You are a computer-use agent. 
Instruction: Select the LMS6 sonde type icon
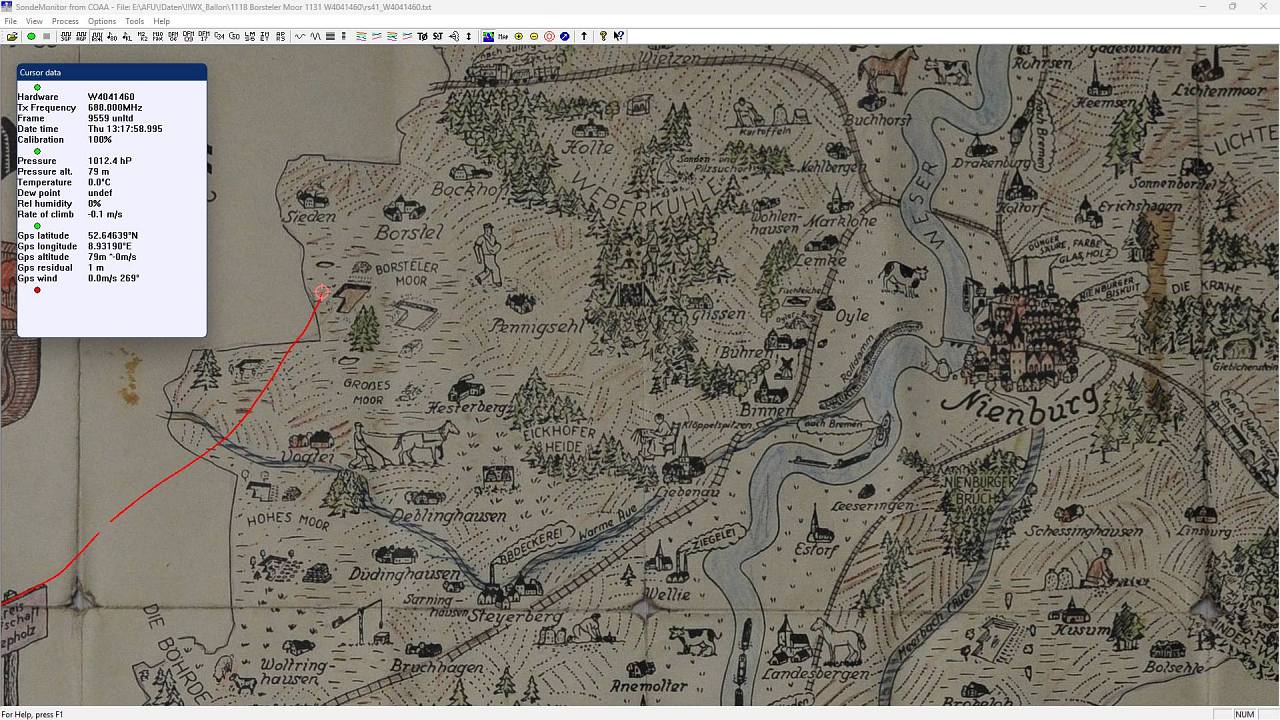coord(250,36)
